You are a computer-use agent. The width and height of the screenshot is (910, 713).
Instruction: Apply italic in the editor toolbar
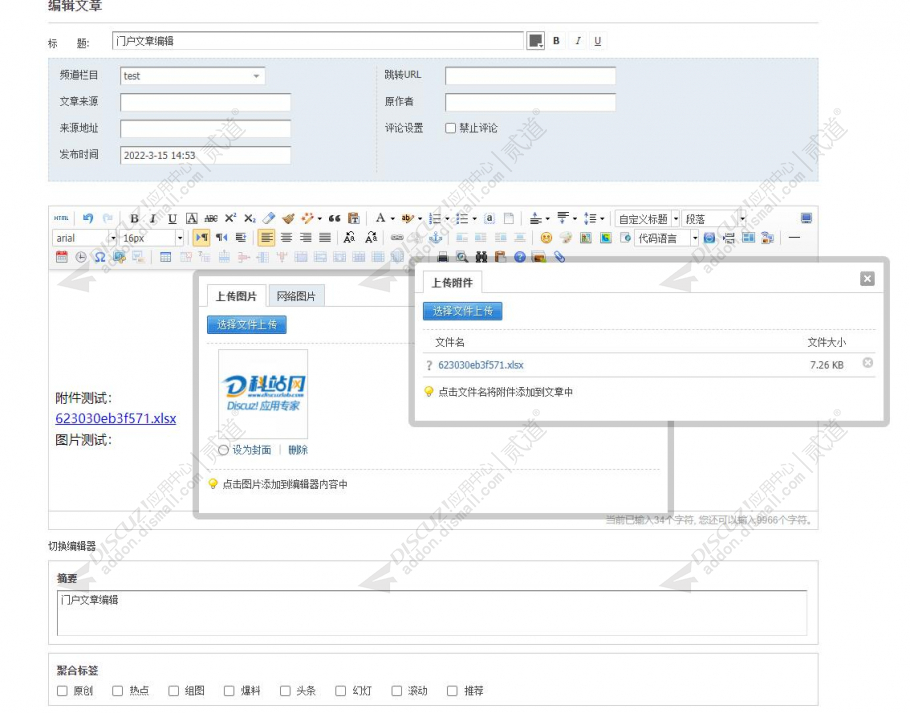click(x=153, y=218)
